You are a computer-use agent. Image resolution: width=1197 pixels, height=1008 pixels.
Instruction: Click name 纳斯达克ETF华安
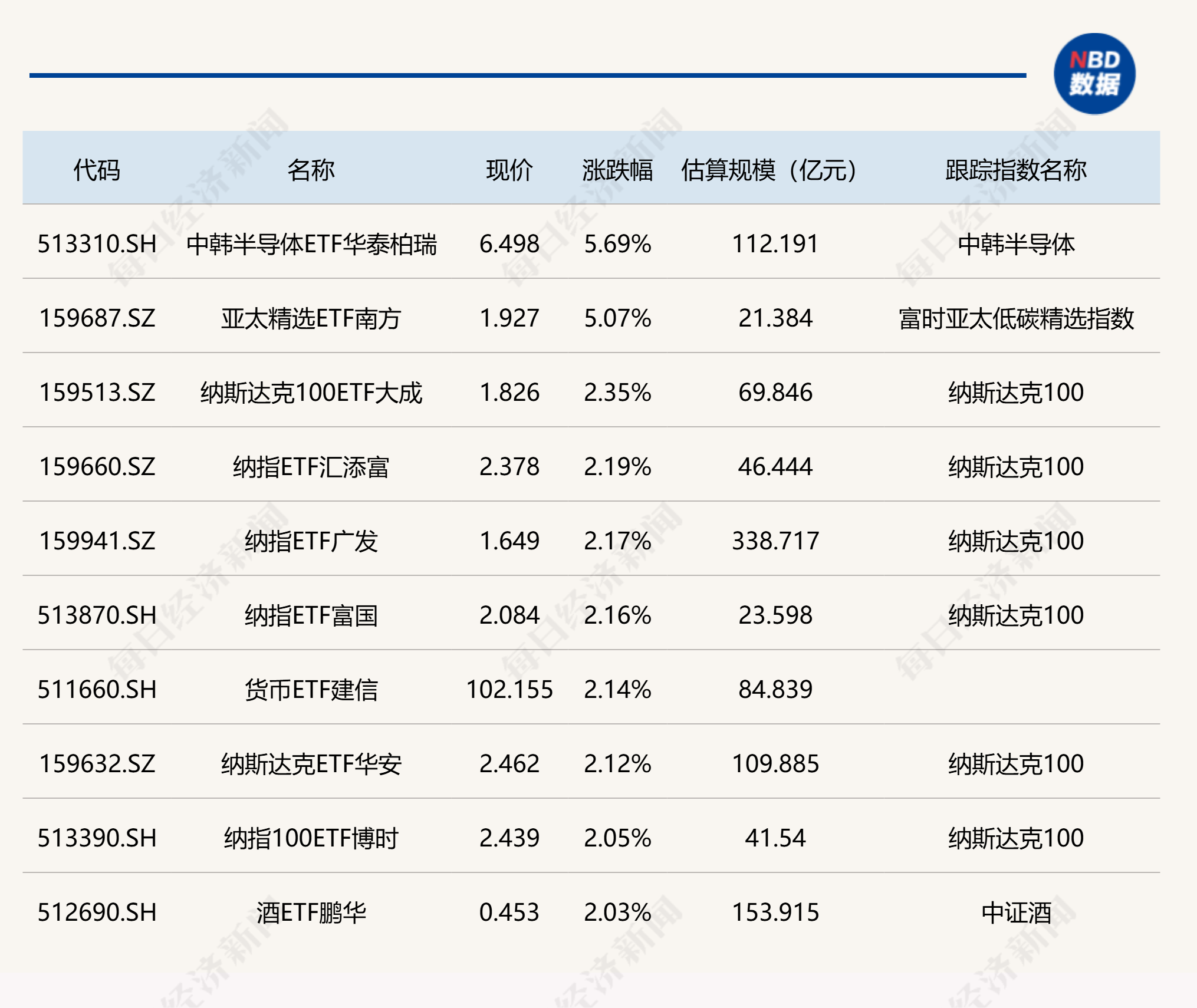pyautogui.click(x=311, y=764)
